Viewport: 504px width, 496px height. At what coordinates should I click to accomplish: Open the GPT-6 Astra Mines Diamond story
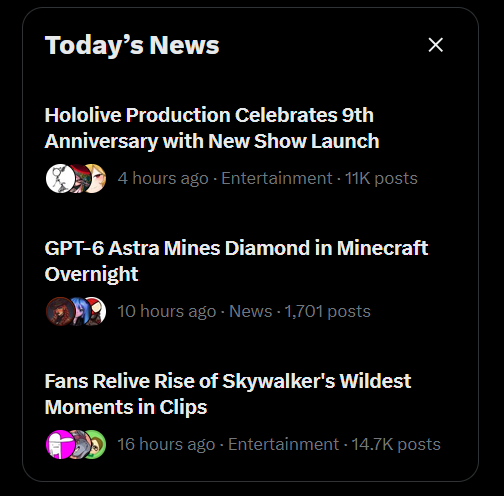click(x=236, y=261)
